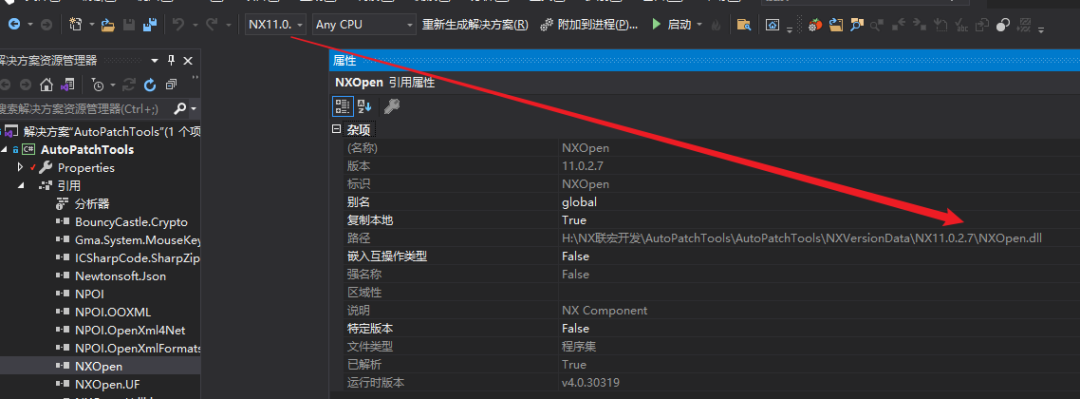Close the Solution Explorer panel

click(x=188, y=61)
